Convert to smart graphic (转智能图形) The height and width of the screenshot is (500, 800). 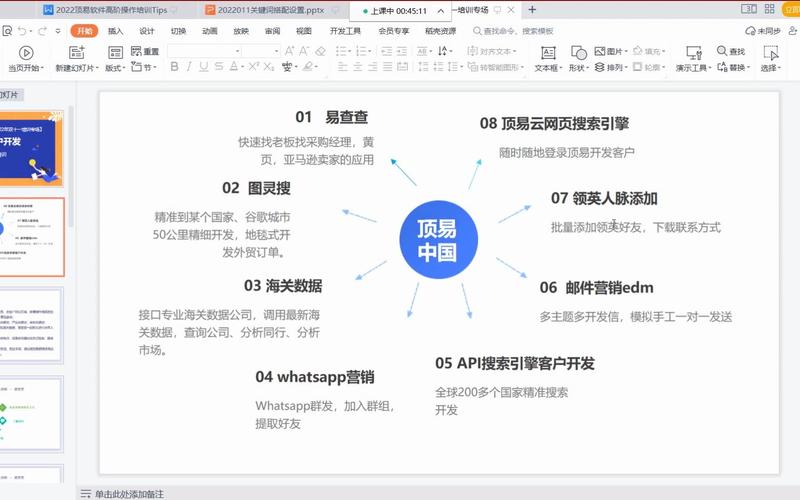(495, 67)
